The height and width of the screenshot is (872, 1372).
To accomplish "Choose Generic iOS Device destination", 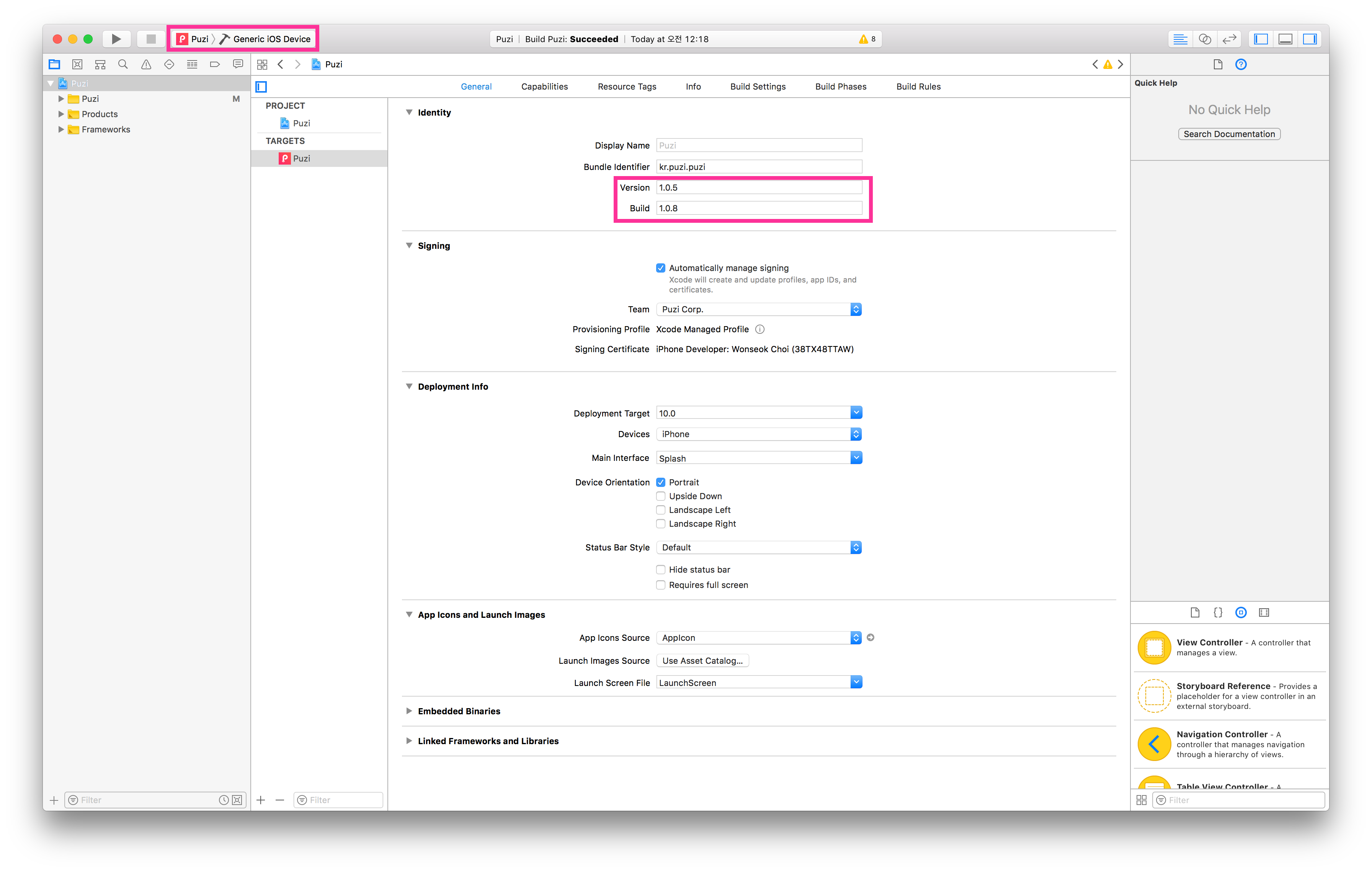I will pos(266,39).
